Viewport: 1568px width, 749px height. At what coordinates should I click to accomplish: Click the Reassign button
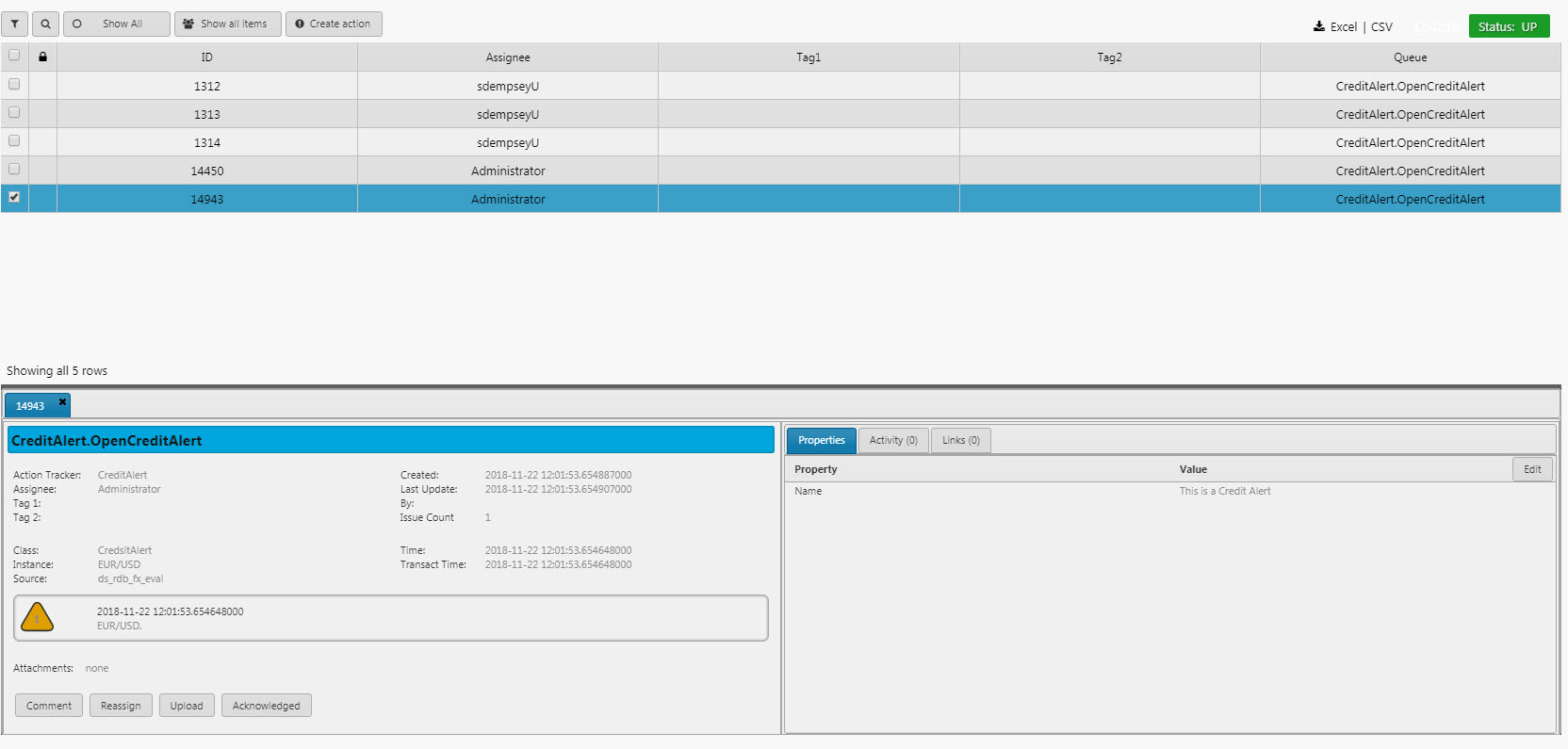pos(121,706)
